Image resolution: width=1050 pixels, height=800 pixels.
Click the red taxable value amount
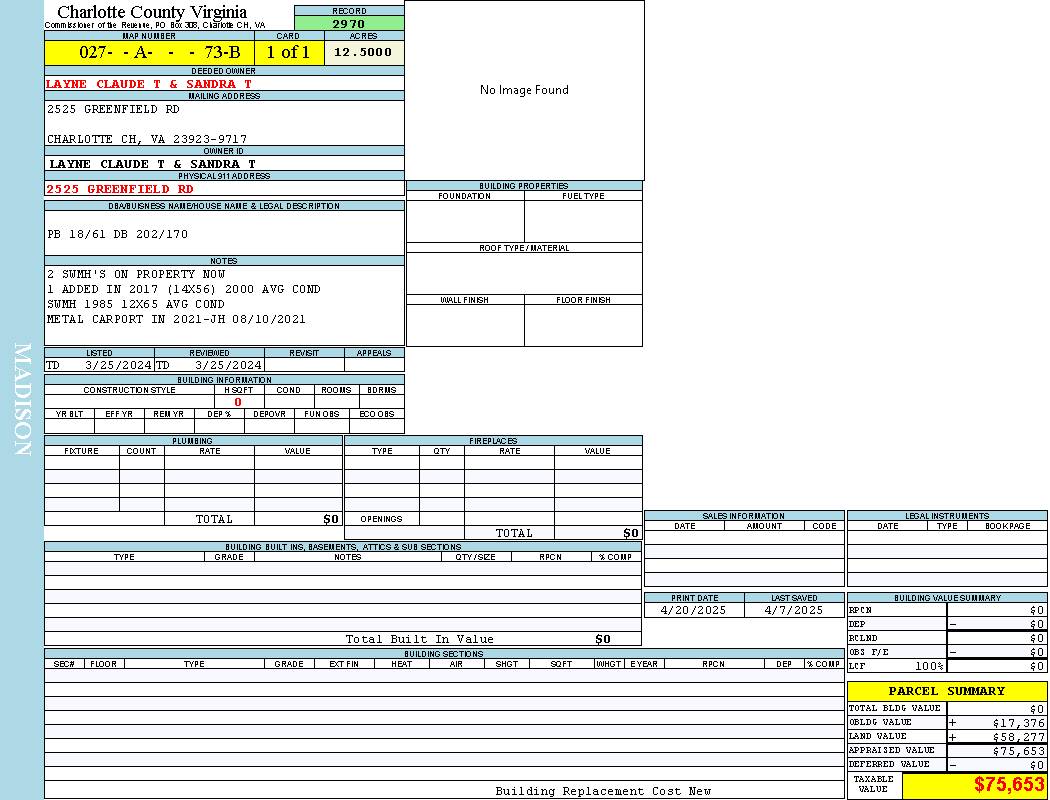tap(1009, 785)
